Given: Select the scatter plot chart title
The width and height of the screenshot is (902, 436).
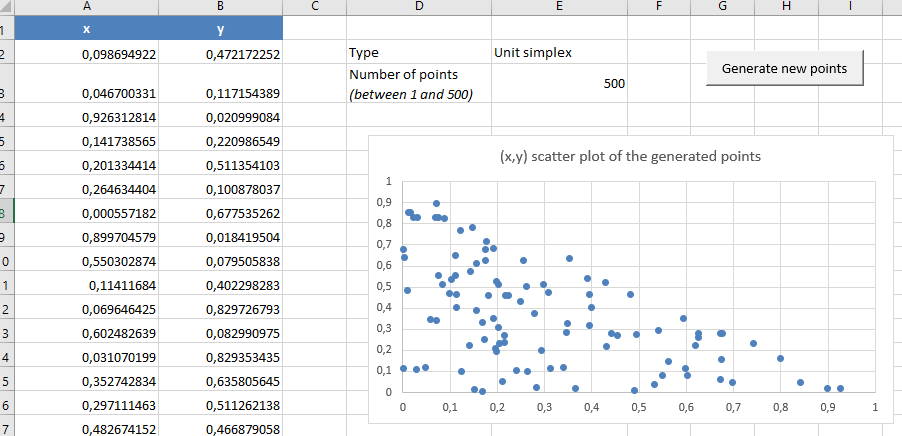Looking at the screenshot, I should (629, 156).
